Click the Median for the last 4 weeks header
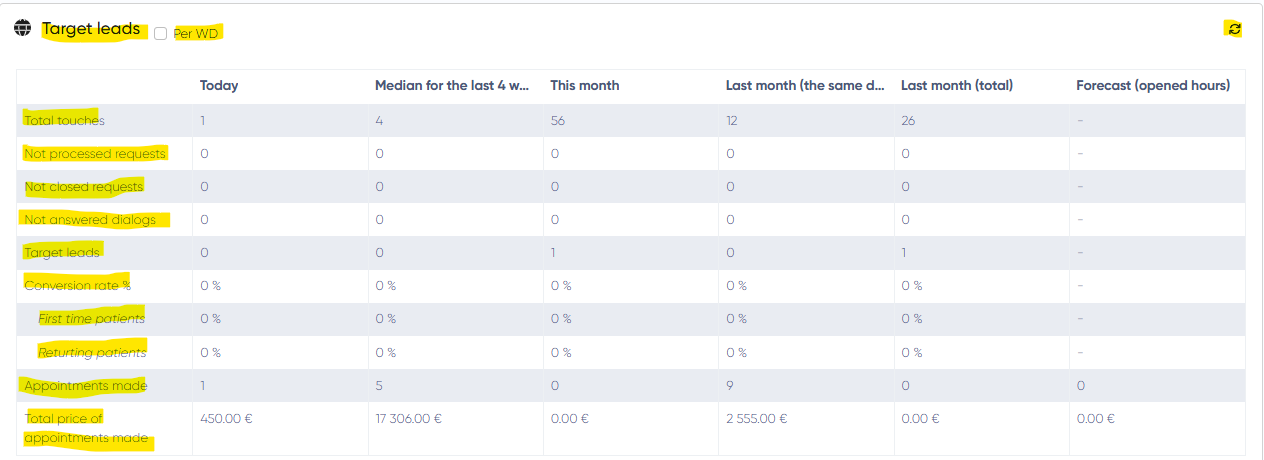 pyautogui.click(x=452, y=86)
